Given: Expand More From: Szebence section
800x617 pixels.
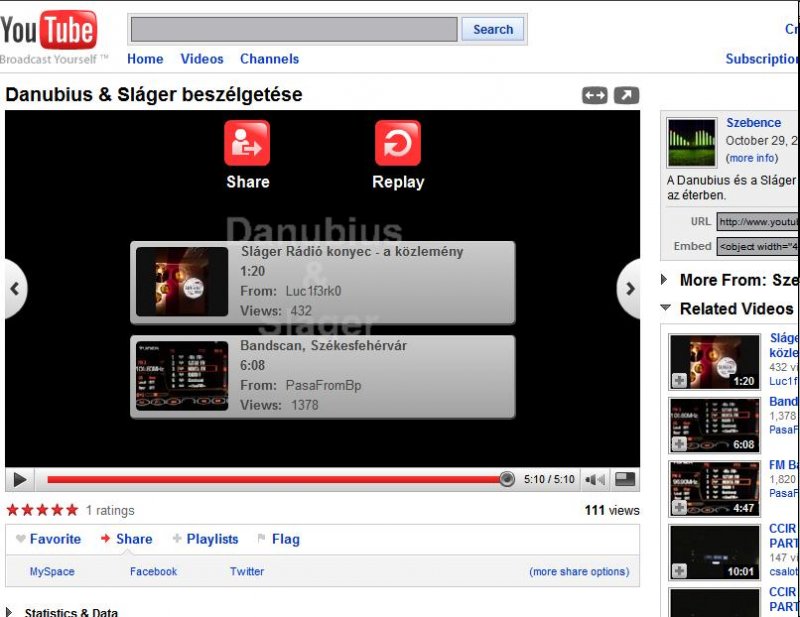Looking at the screenshot, I should click(731, 280).
